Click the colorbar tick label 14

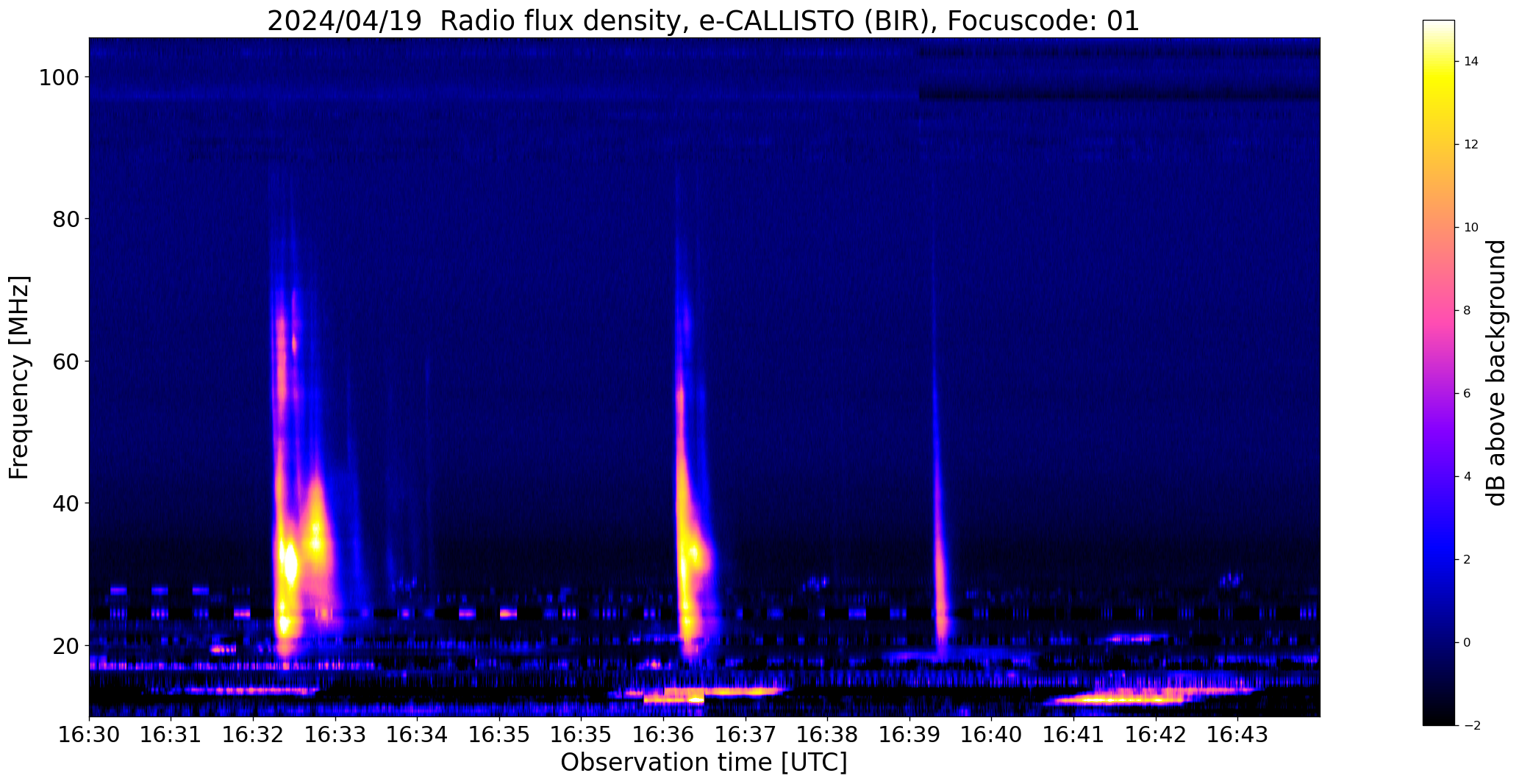(1471, 62)
